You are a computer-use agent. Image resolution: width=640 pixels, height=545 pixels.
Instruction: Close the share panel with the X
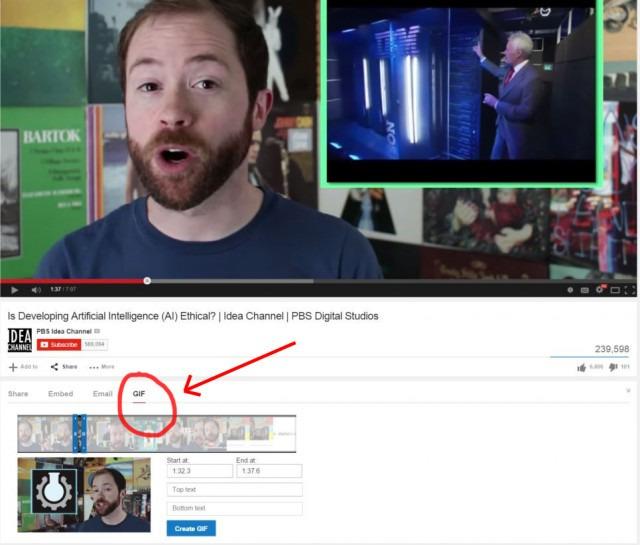(x=628, y=391)
